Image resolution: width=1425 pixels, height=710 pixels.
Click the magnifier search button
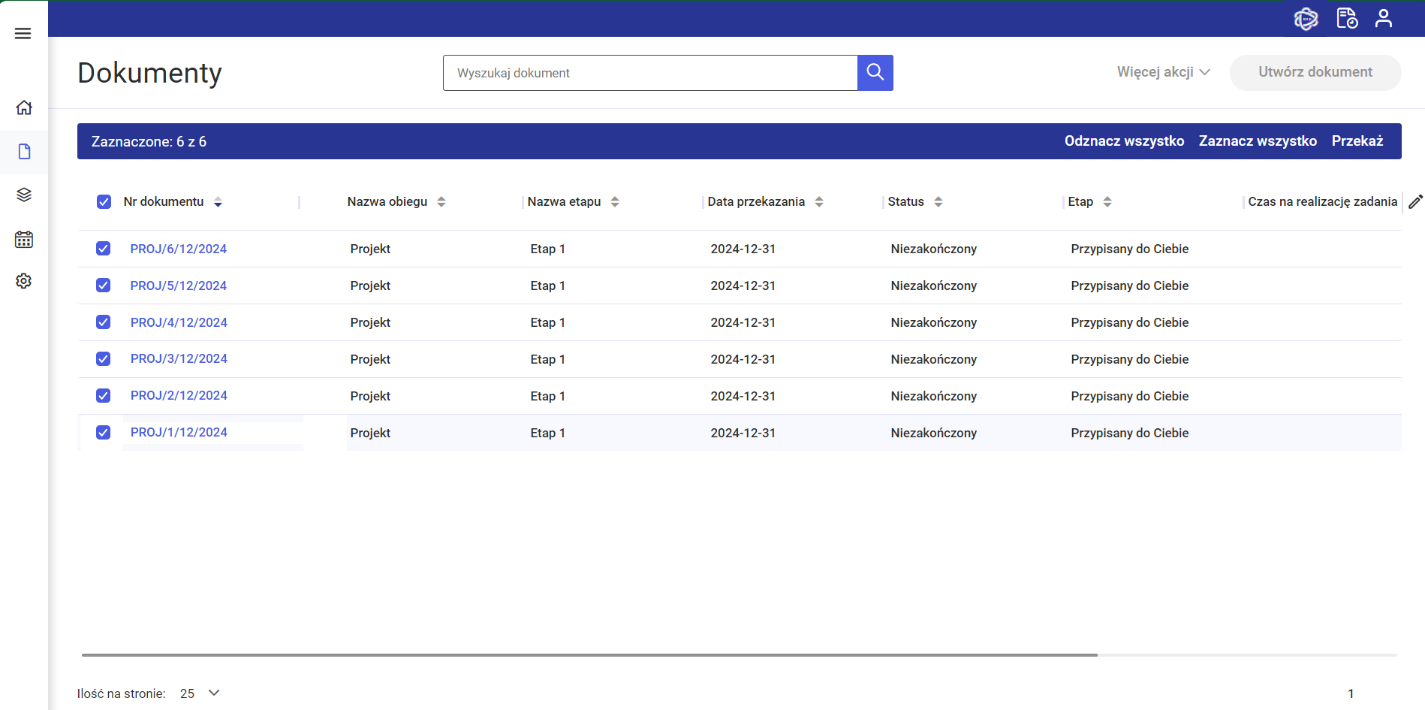(x=875, y=72)
